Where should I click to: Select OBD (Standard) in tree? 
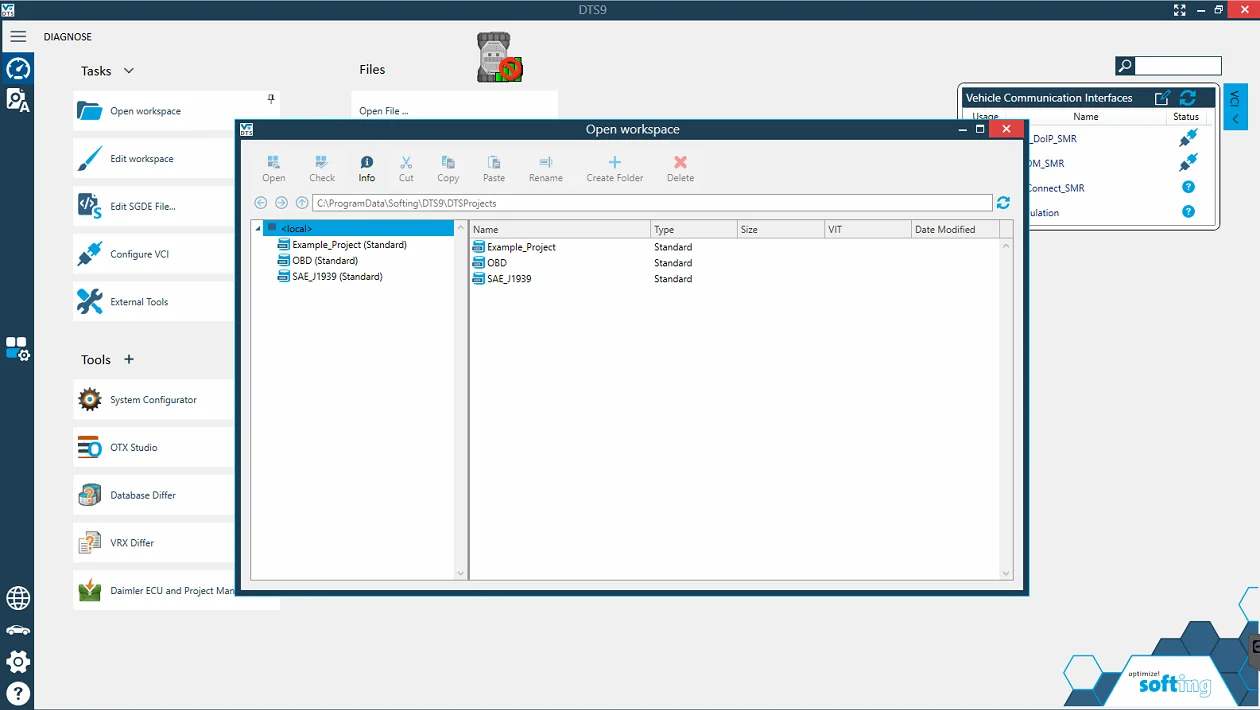pyautogui.click(x=323, y=261)
